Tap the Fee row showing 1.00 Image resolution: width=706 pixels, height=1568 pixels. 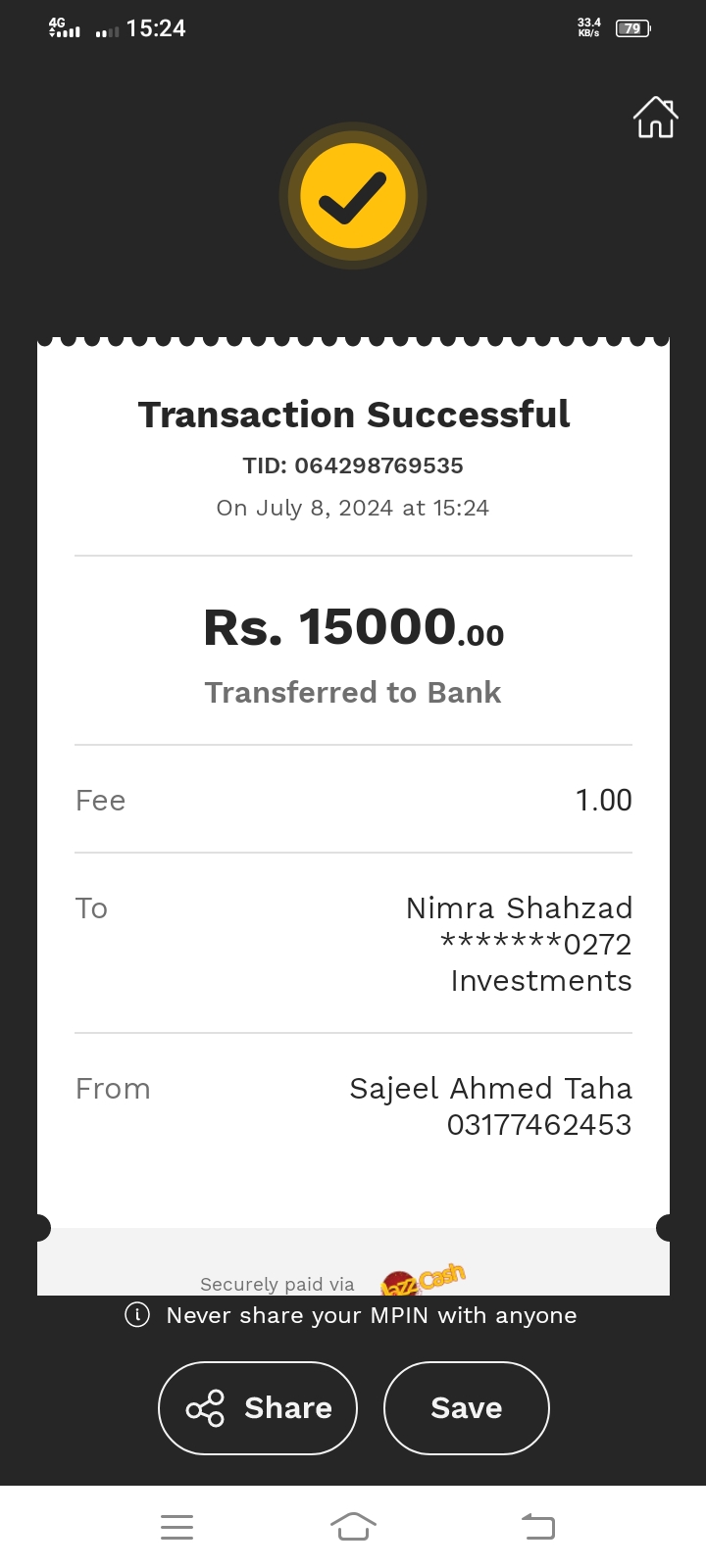pyautogui.click(x=353, y=800)
